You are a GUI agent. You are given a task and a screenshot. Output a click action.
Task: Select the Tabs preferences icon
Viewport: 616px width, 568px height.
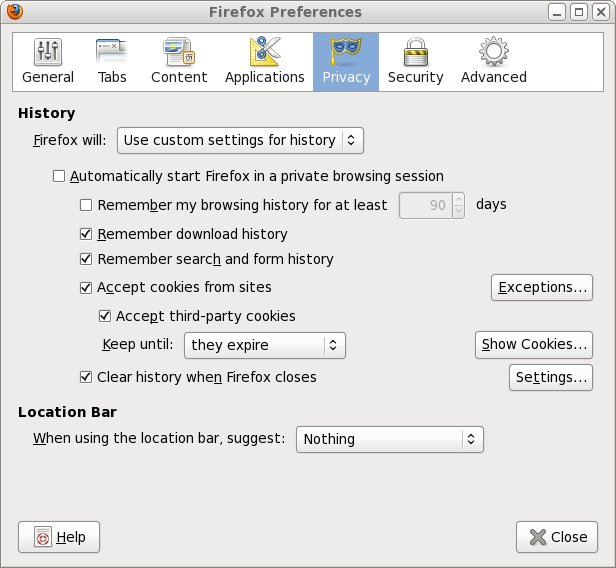coord(110,51)
